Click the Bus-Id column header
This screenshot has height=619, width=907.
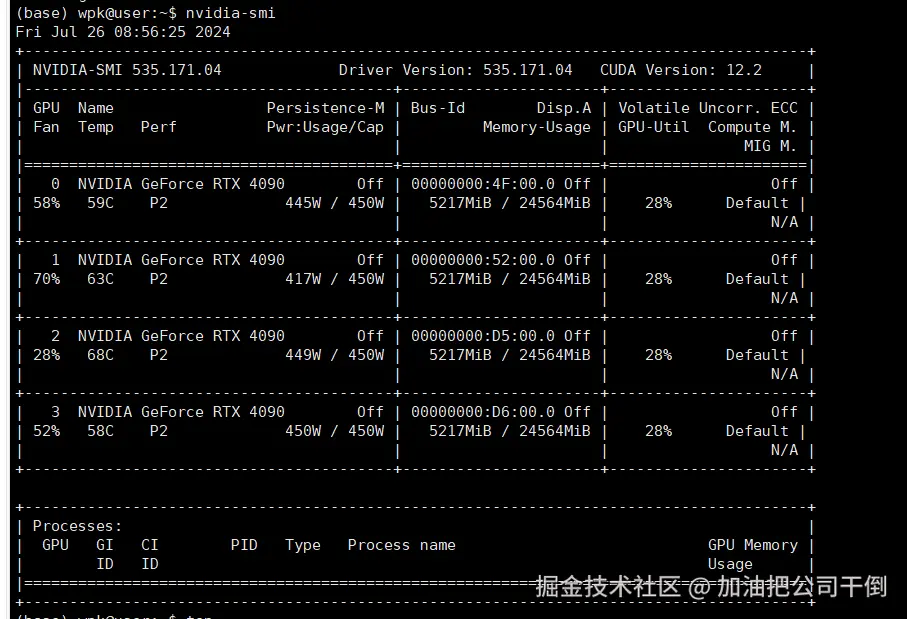[438, 108]
